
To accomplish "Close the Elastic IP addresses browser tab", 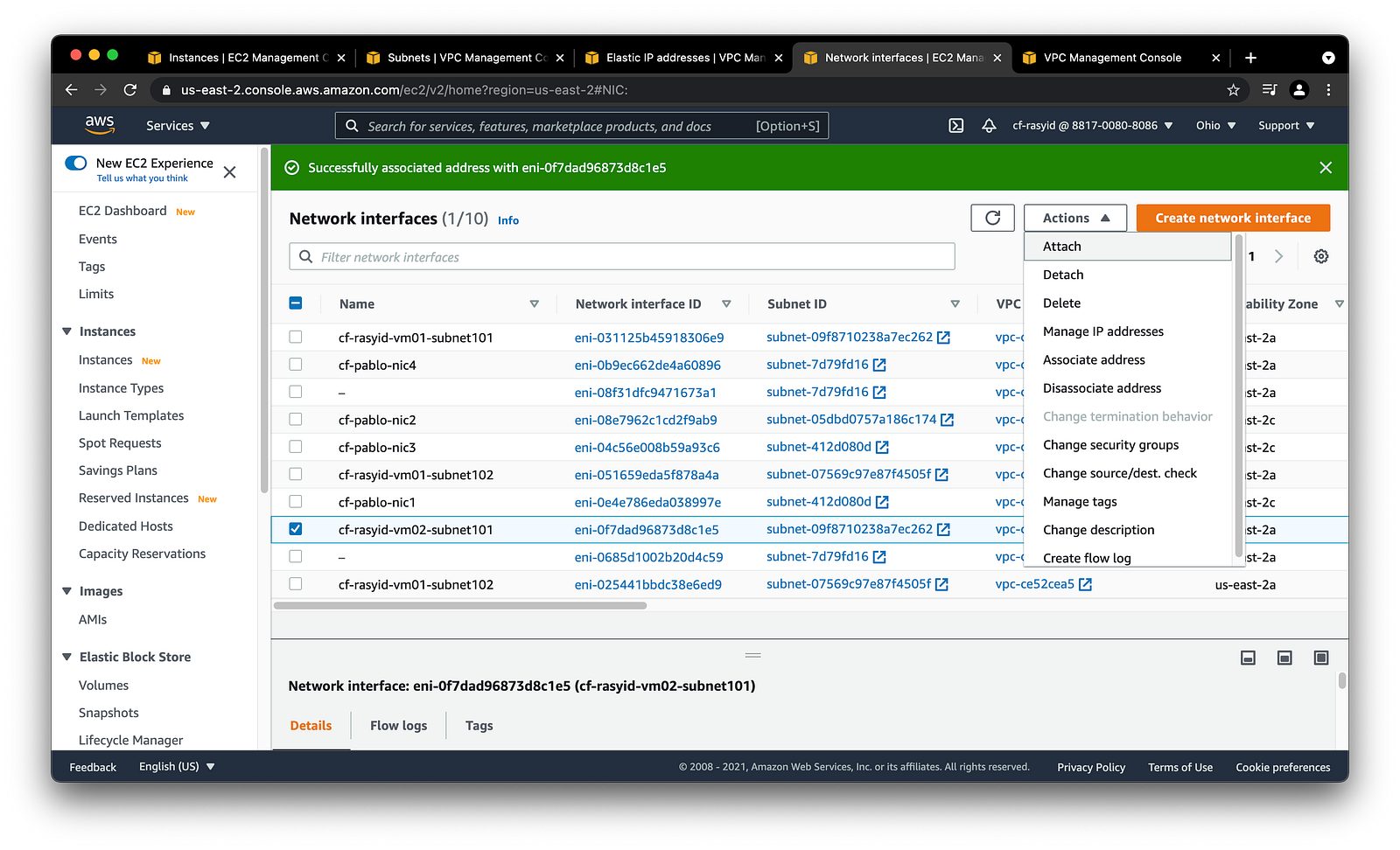I will (x=779, y=58).
